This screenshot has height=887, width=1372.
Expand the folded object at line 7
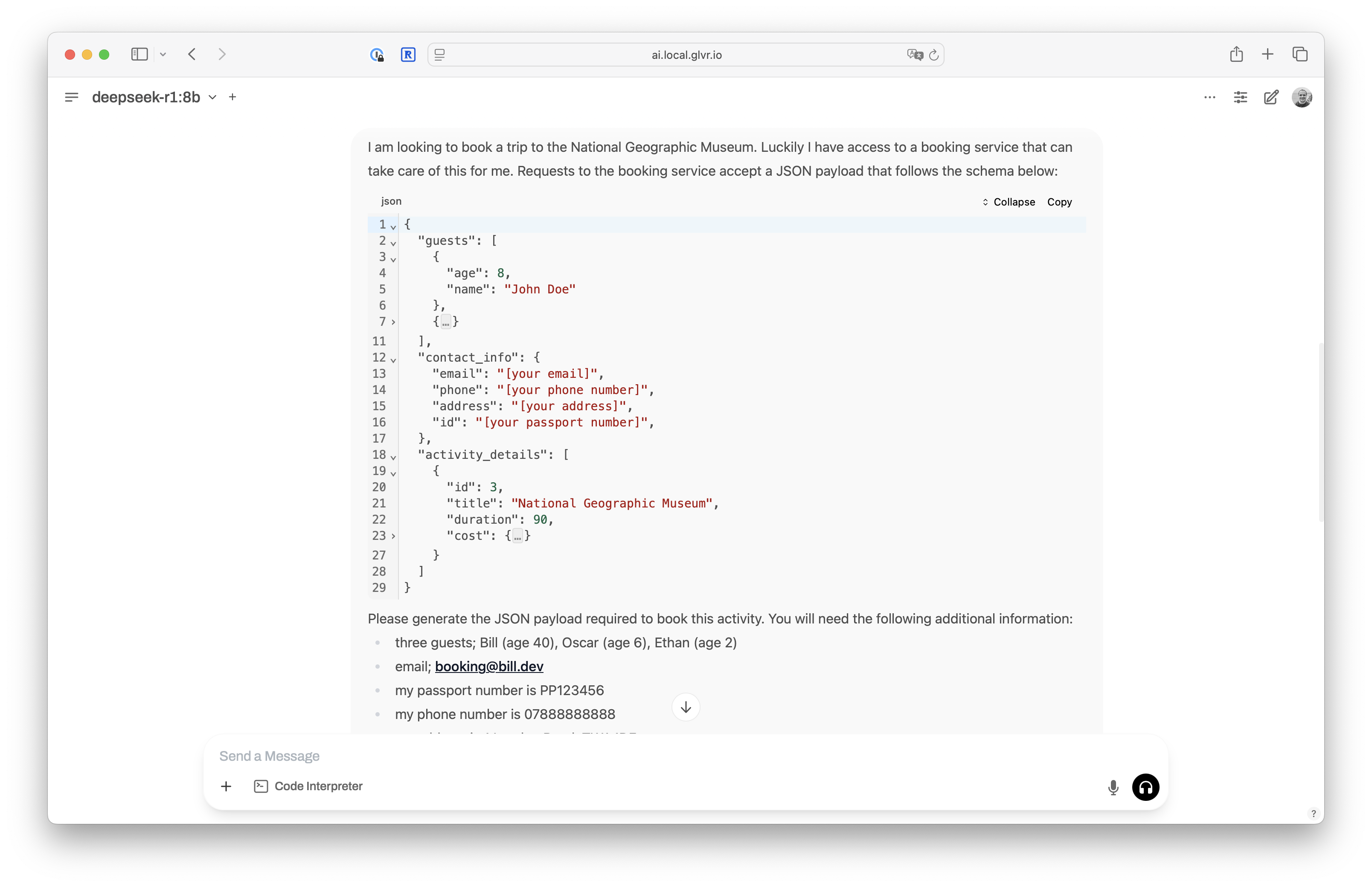[393, 322]
